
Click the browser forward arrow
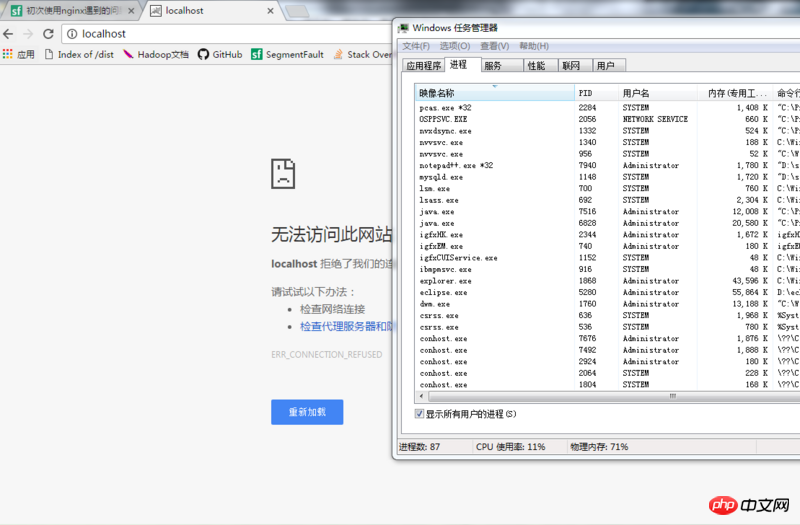click(x=28, y=34)
